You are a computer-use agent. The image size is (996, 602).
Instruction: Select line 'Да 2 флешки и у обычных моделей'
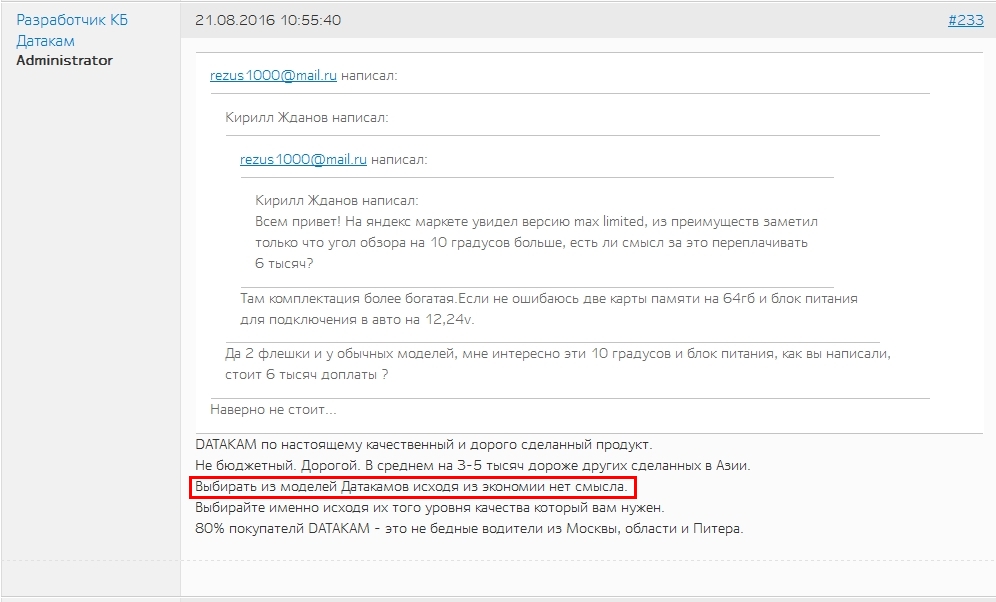(558, 354)
